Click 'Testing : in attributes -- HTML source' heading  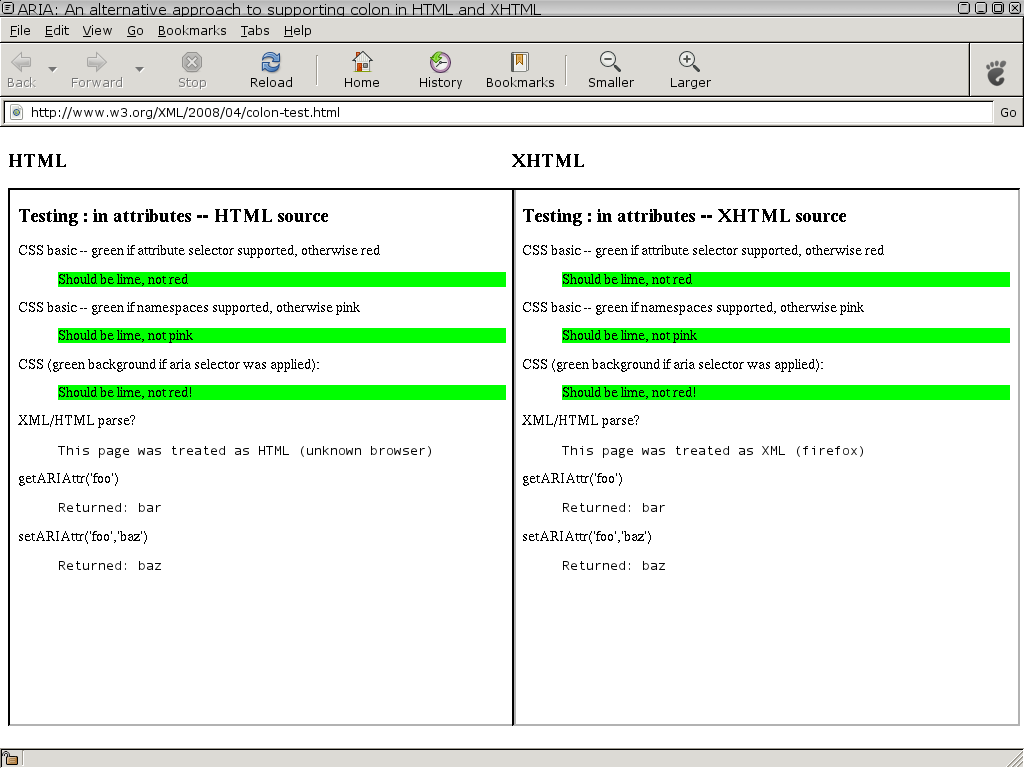tap(174, 216)
